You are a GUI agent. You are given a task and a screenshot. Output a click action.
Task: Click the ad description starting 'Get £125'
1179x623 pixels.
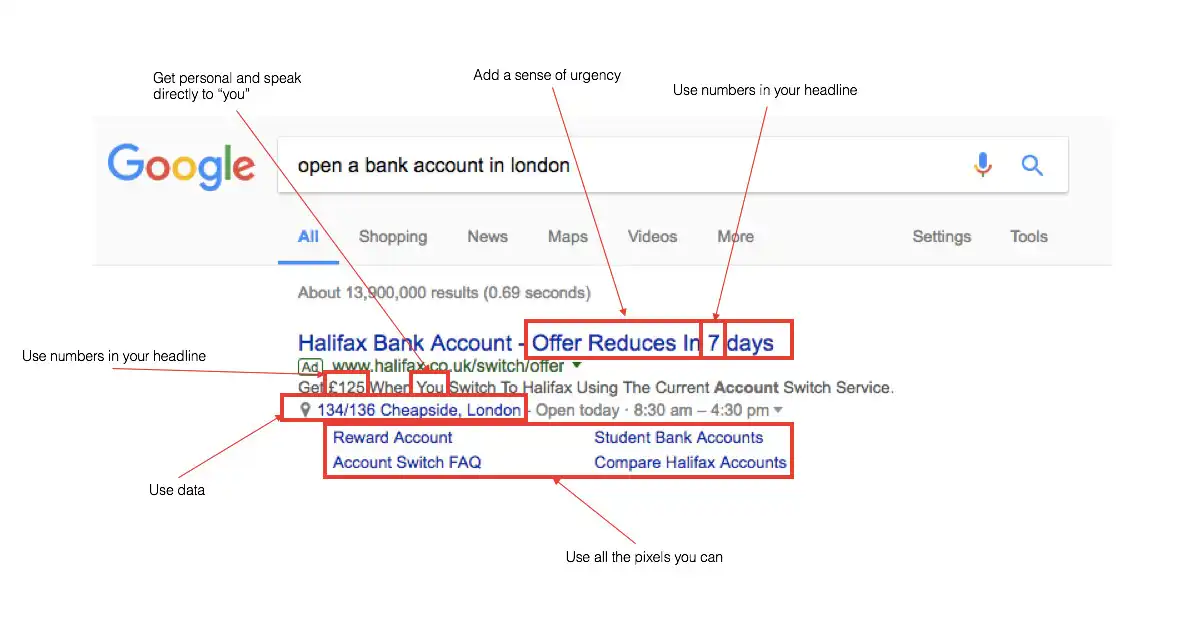pyautogui.click(x=596, y=388)
